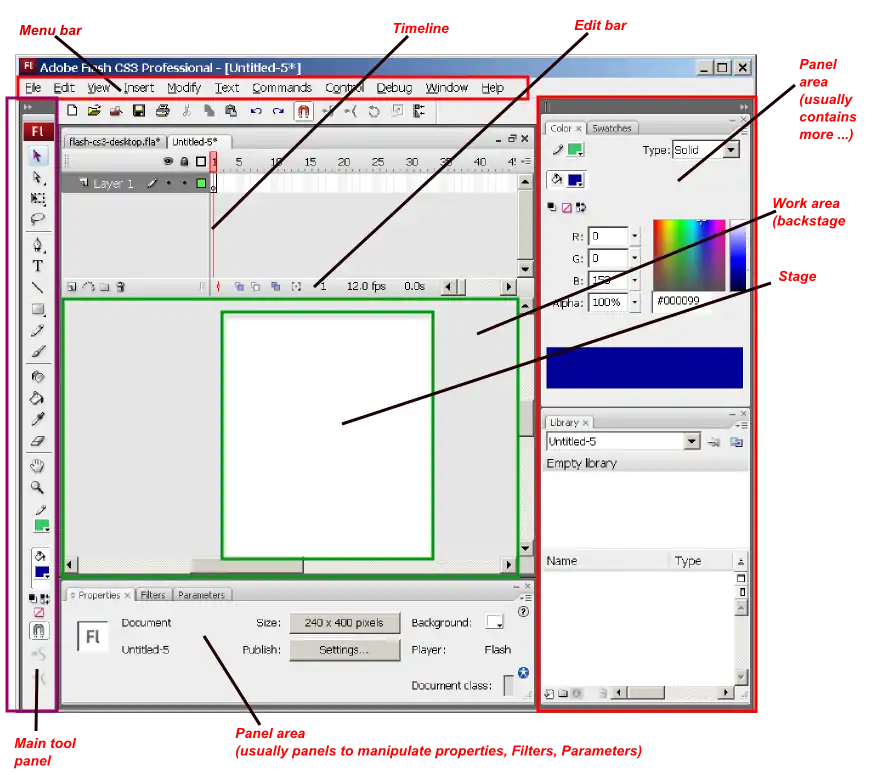This screenshot has height=775, width=872.
Task: Toggle the Snap to Objects magnet option
Action: 38,631
